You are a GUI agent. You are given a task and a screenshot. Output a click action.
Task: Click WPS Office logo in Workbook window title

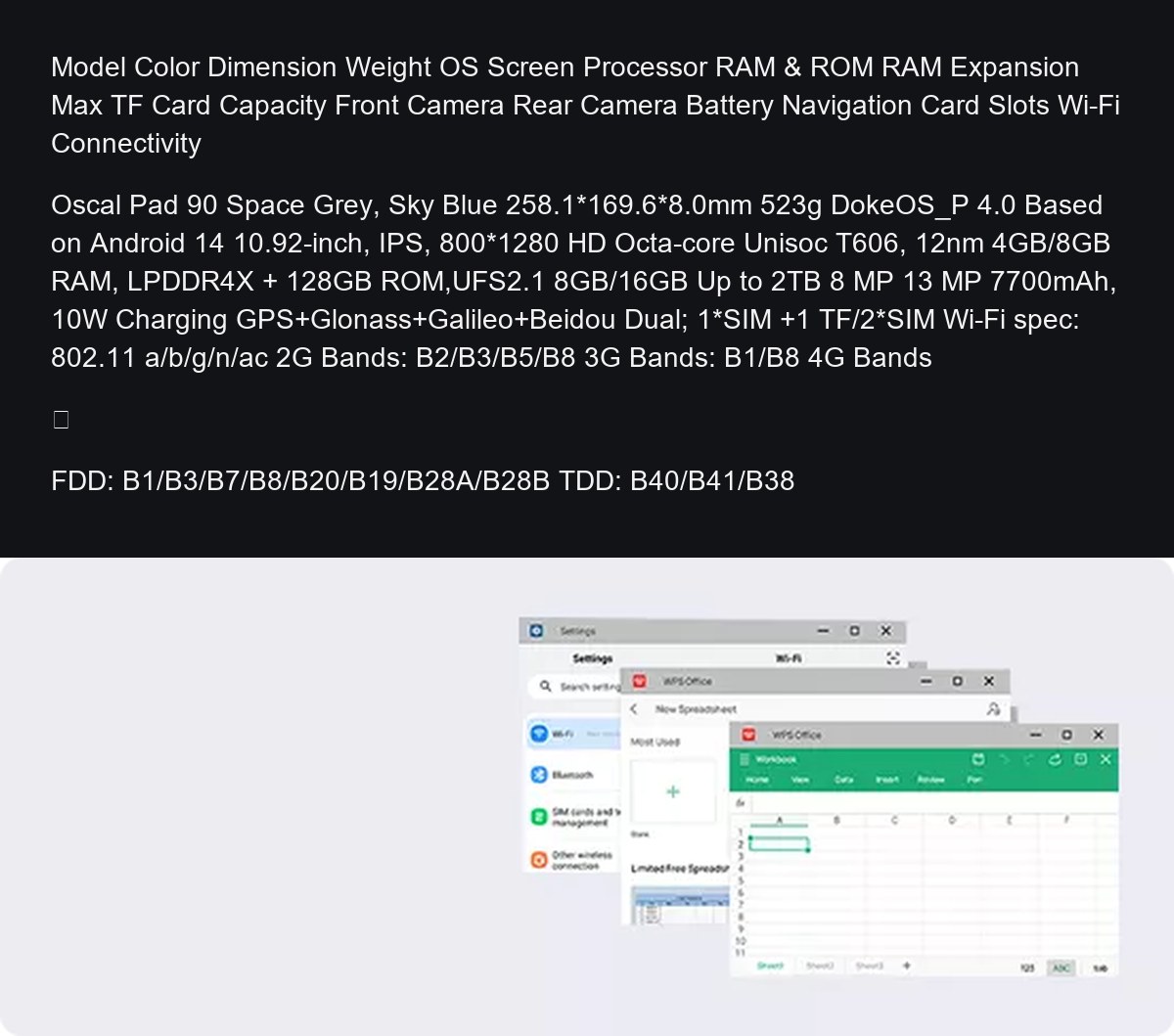click(749, 735)
